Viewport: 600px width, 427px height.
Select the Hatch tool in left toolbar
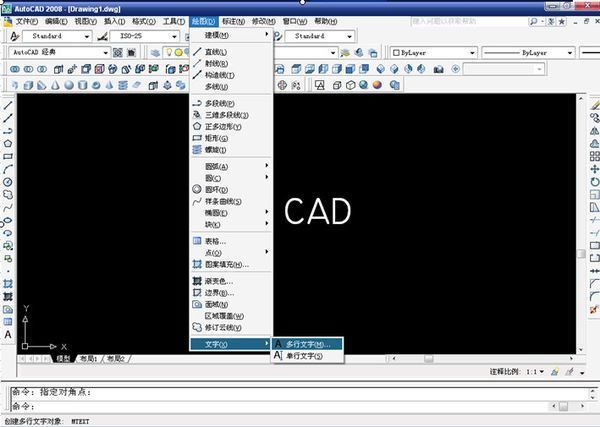coord(8,284)
